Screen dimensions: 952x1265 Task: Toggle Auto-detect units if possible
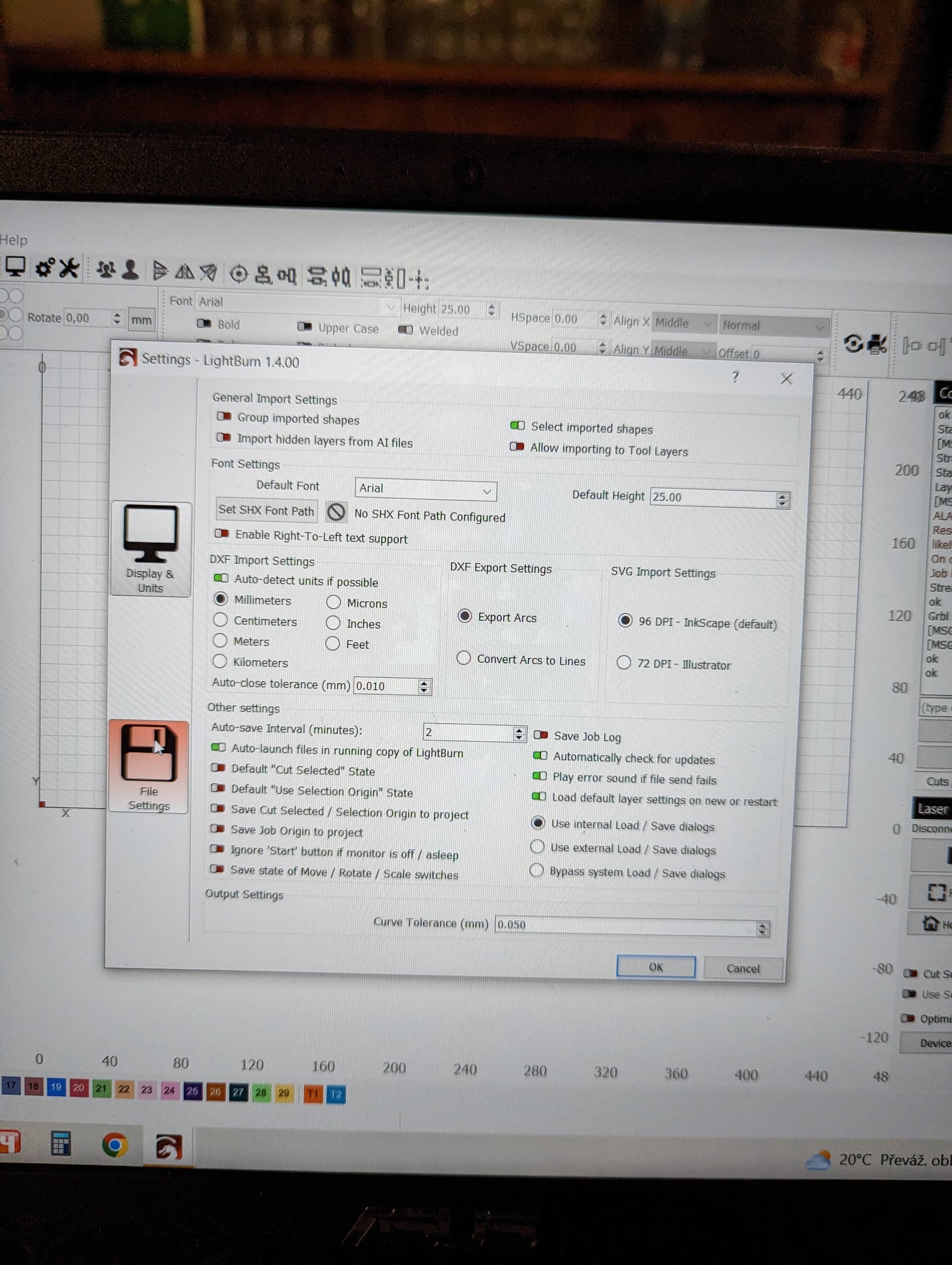(221, 578)
